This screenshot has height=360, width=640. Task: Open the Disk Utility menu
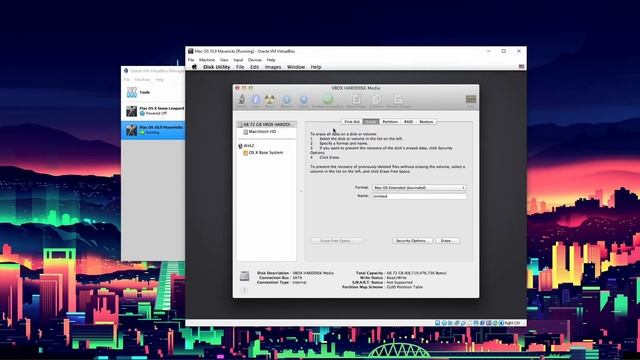tap(216, 67)
